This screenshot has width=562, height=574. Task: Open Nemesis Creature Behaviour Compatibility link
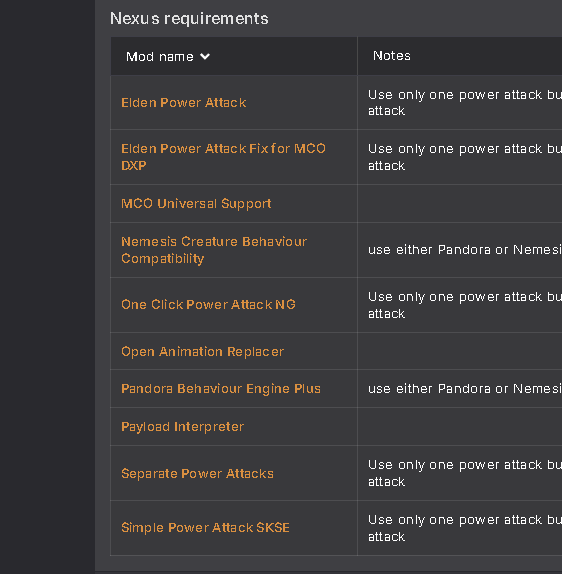pos(214,250)
